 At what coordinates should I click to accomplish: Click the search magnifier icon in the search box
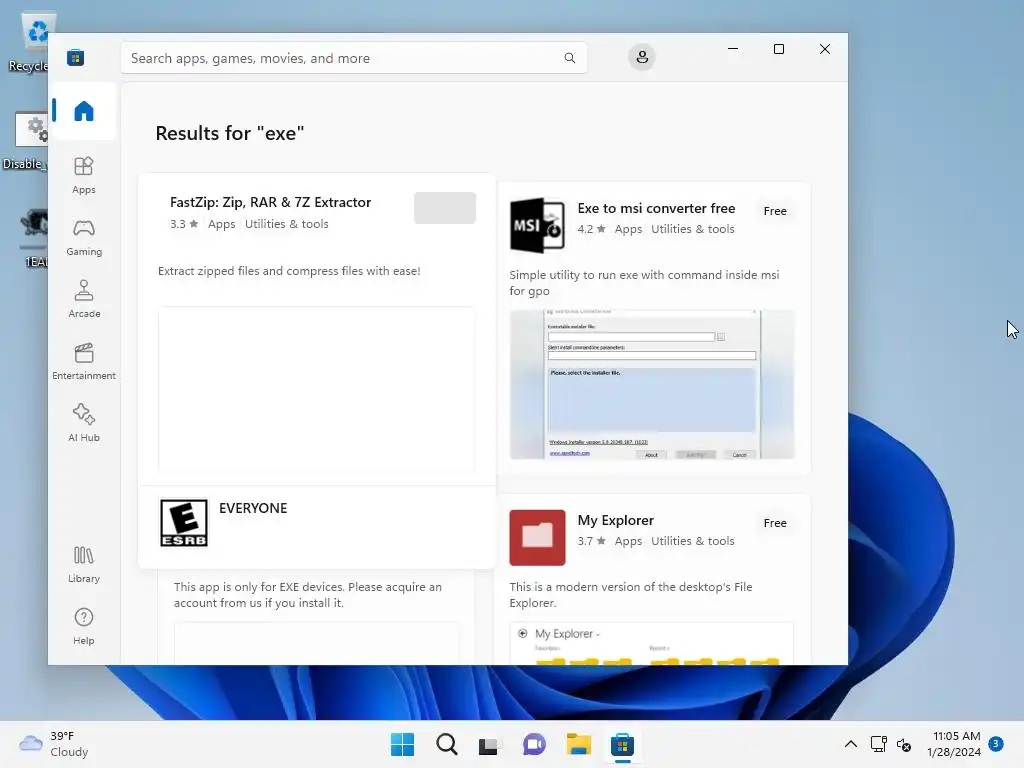(x=569, y=58)
